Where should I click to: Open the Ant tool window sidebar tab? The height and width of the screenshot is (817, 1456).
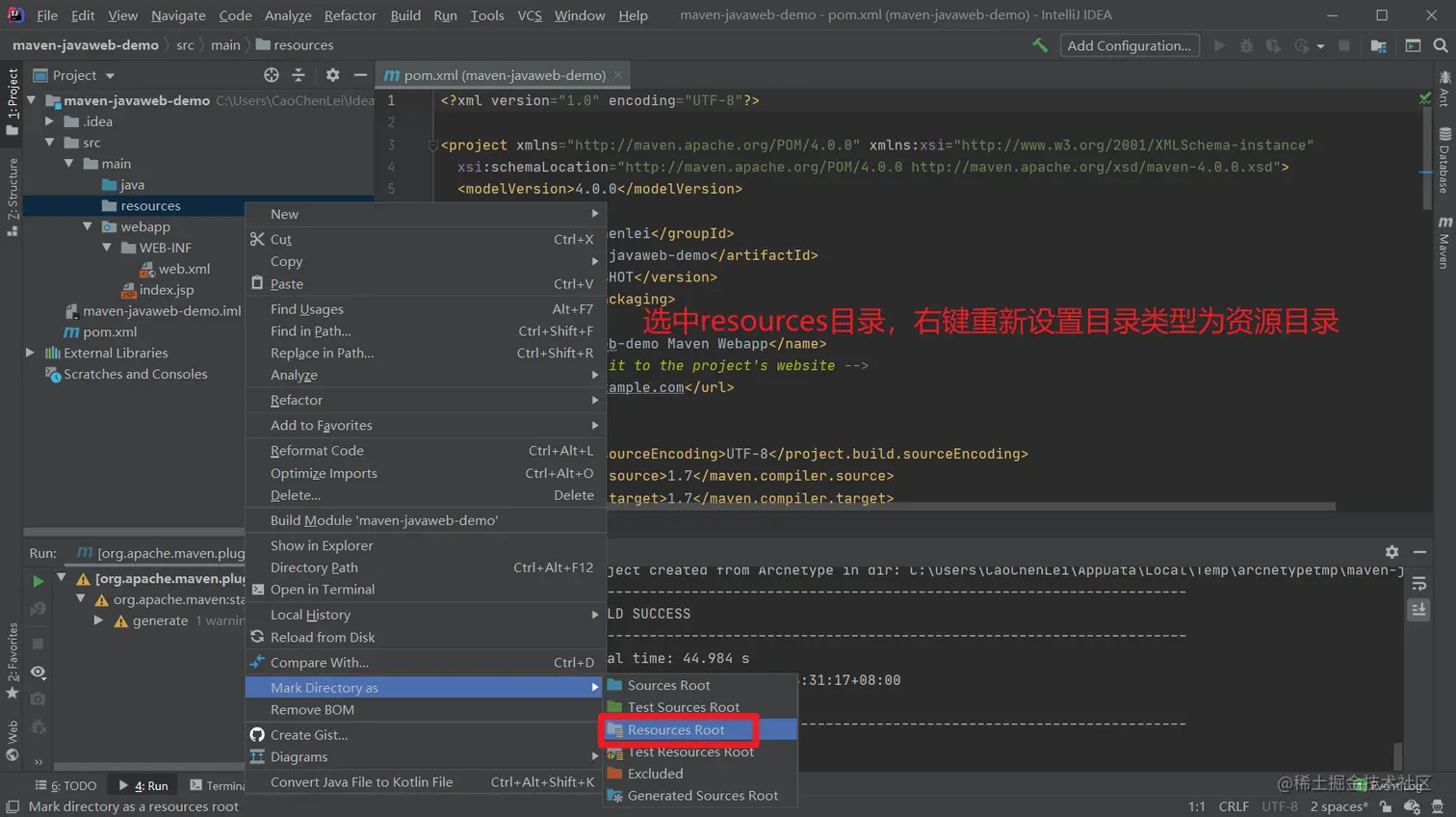(1444, 89)
